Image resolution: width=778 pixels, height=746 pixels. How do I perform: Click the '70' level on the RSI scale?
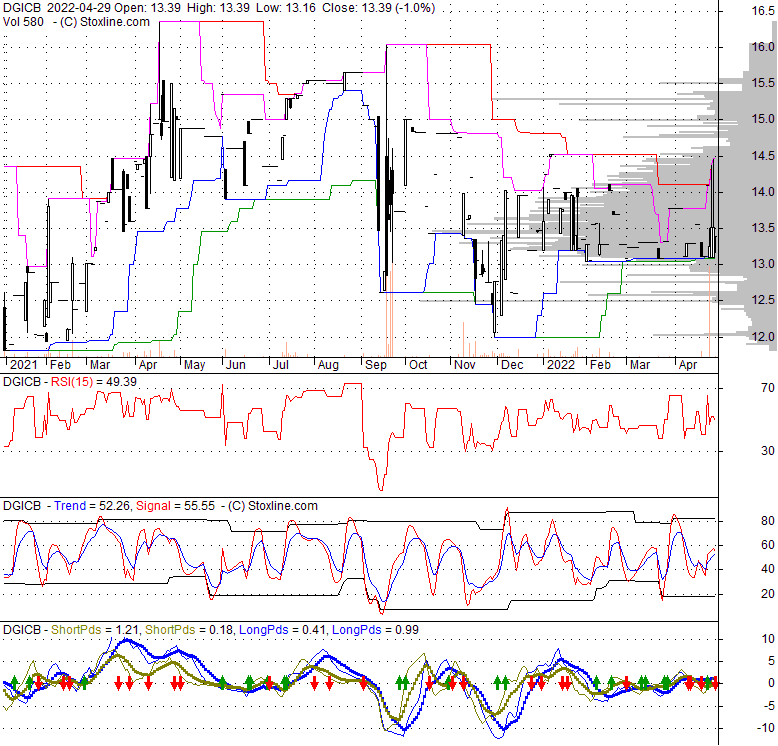(768, 388)
